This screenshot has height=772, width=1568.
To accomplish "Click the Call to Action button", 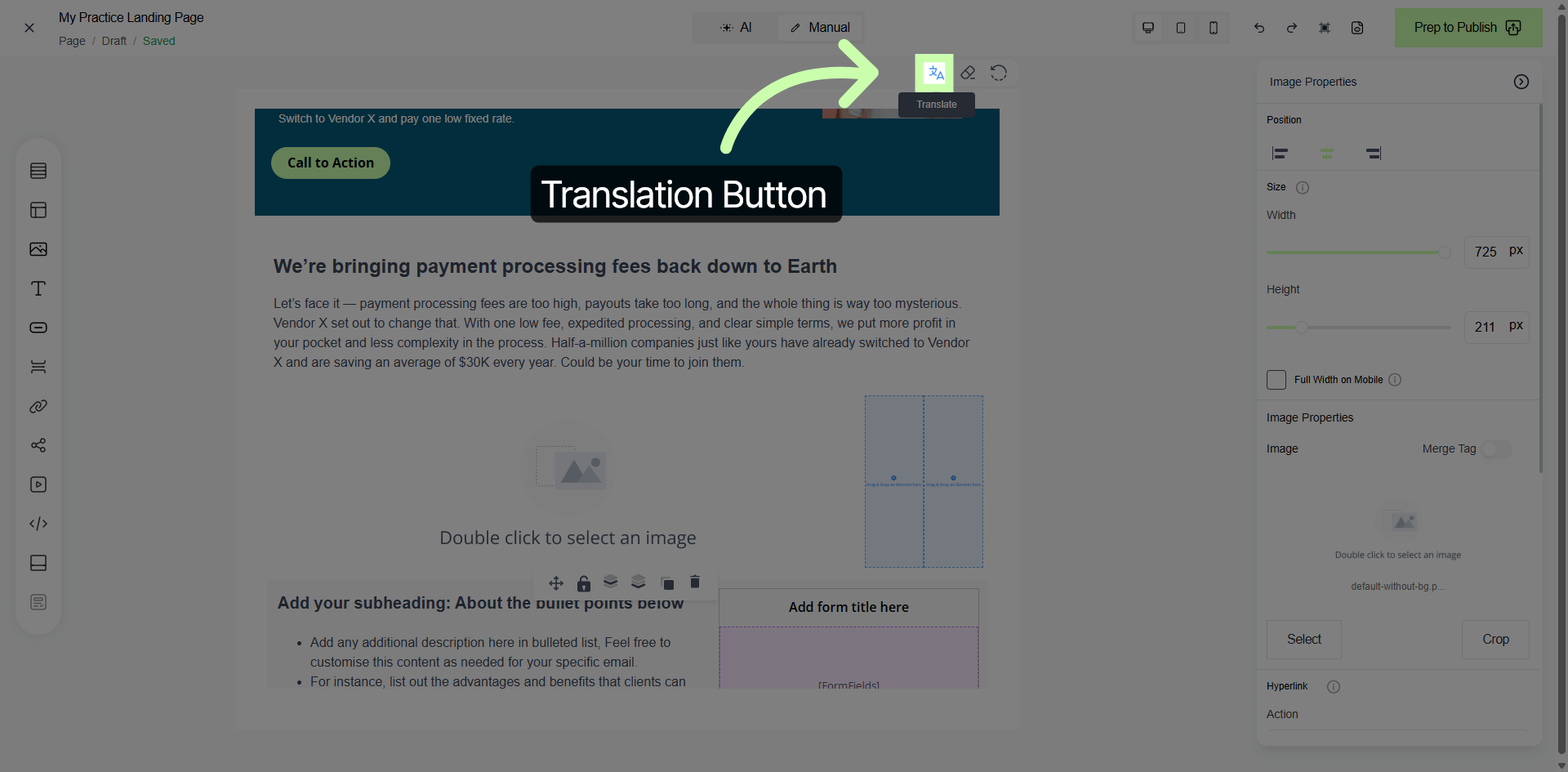I will [x=331, y=163].
